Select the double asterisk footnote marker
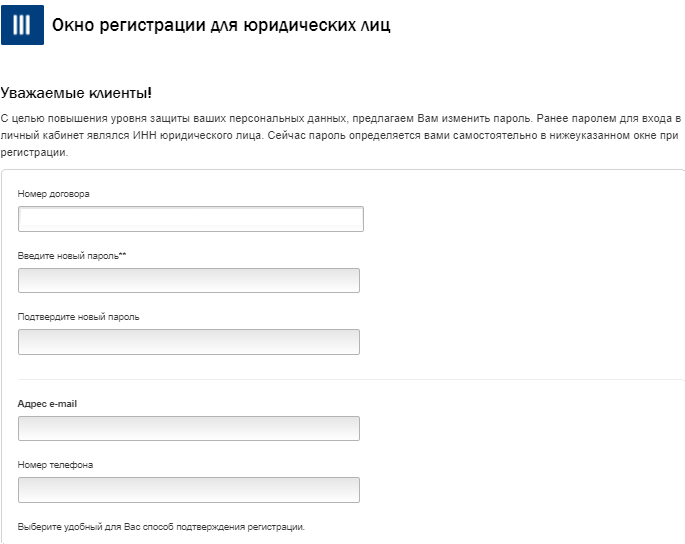The height and width of the screenshot is (544, 685). (x=122, y=254)
